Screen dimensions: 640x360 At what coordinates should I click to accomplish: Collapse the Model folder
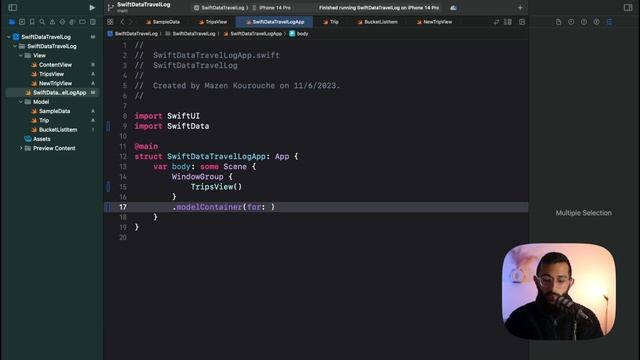tap(21, 102)
